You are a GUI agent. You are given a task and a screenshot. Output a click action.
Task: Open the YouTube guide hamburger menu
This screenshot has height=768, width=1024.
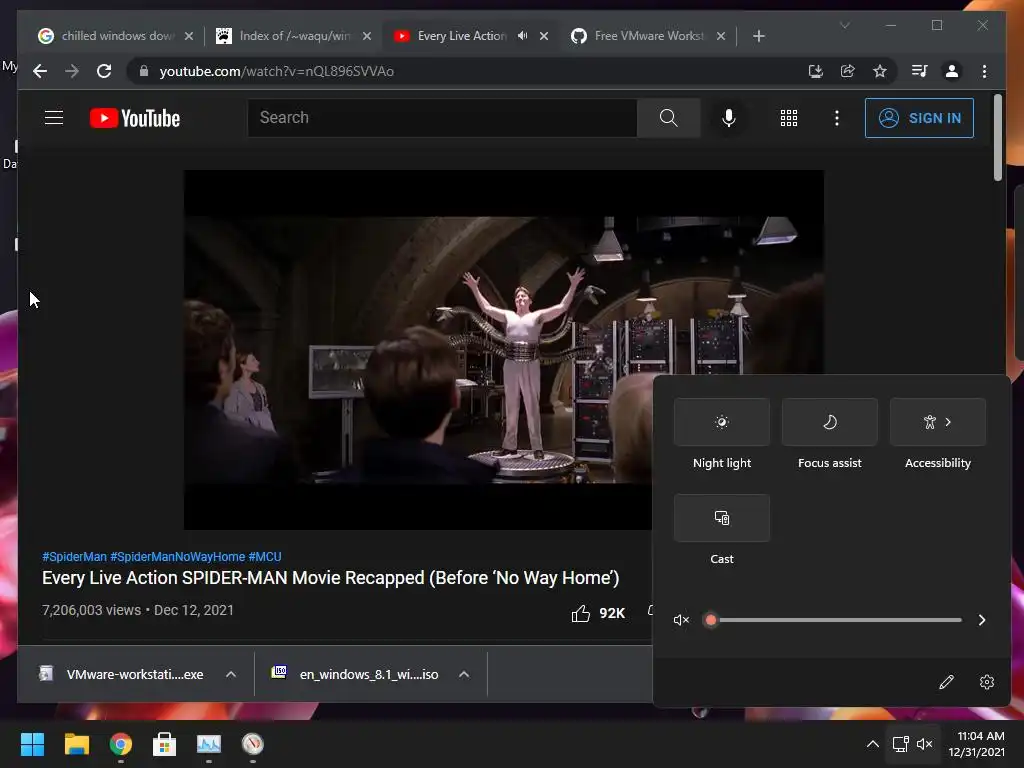click(54, 118)
